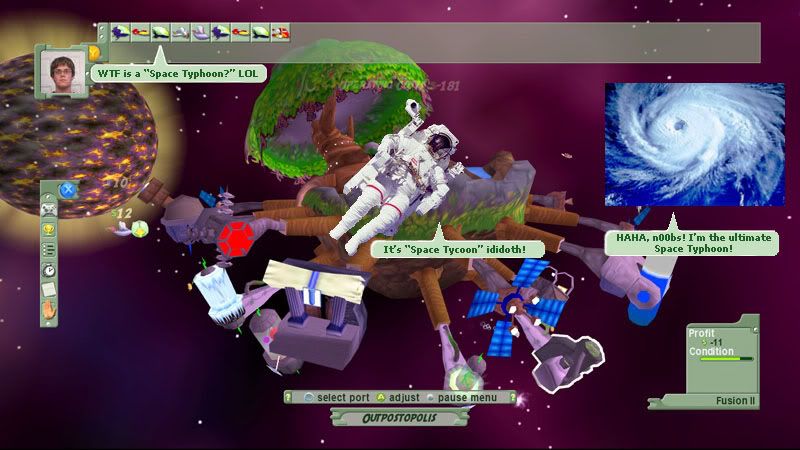800x450 pixels.
Task: Click the right question mark help icon
Action: point(512,397)
